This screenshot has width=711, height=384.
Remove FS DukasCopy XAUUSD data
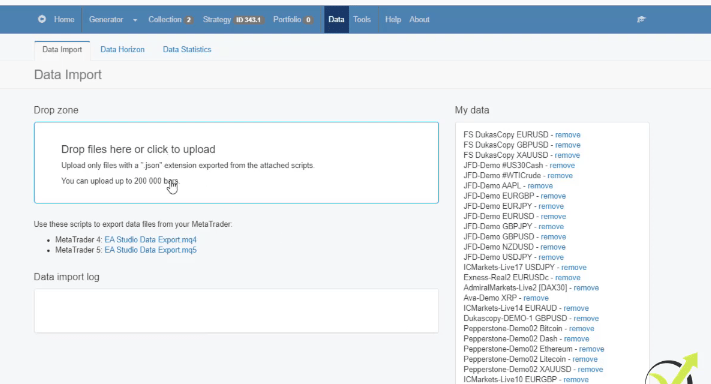tap(567, 156)
